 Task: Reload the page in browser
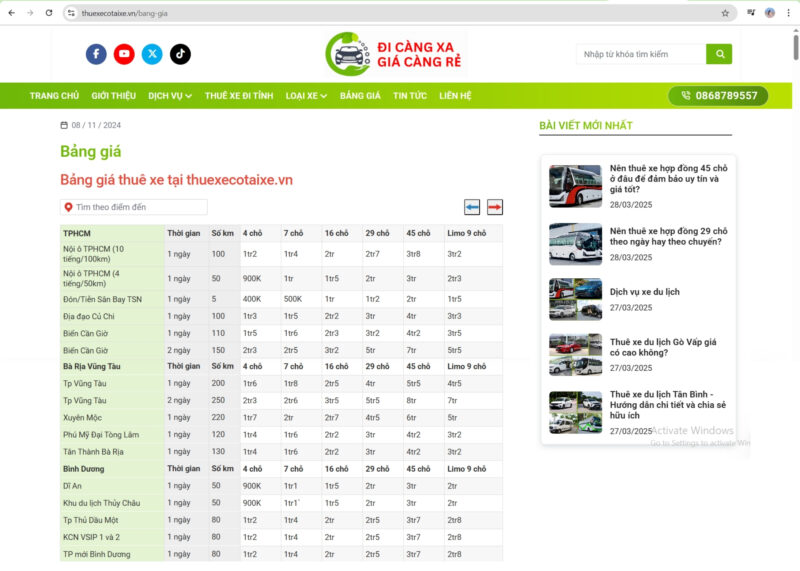pyautogui.click(x=49, y=13)
